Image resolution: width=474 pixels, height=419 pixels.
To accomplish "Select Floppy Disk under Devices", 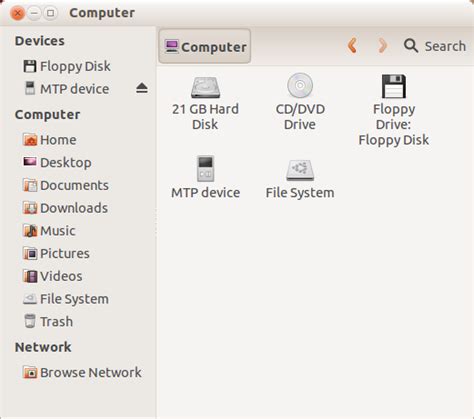I will click(67, 66).
